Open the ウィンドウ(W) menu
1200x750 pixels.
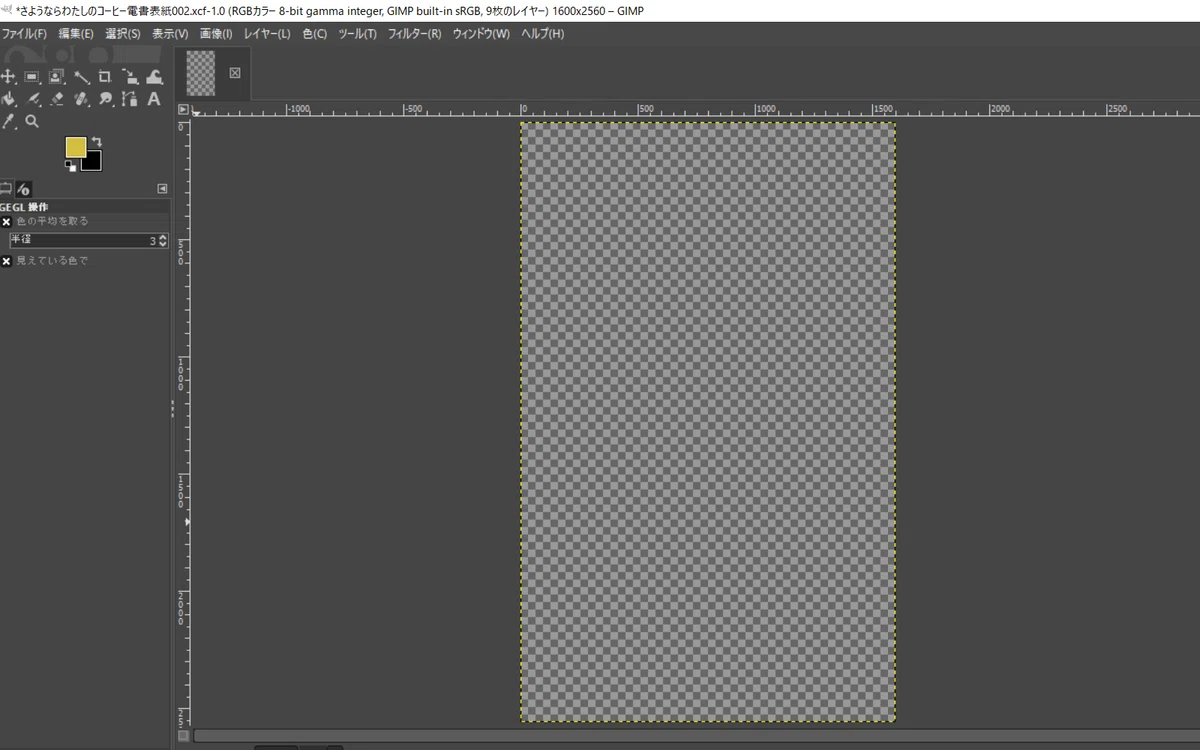pyautogui.click(x=481, y=34)
